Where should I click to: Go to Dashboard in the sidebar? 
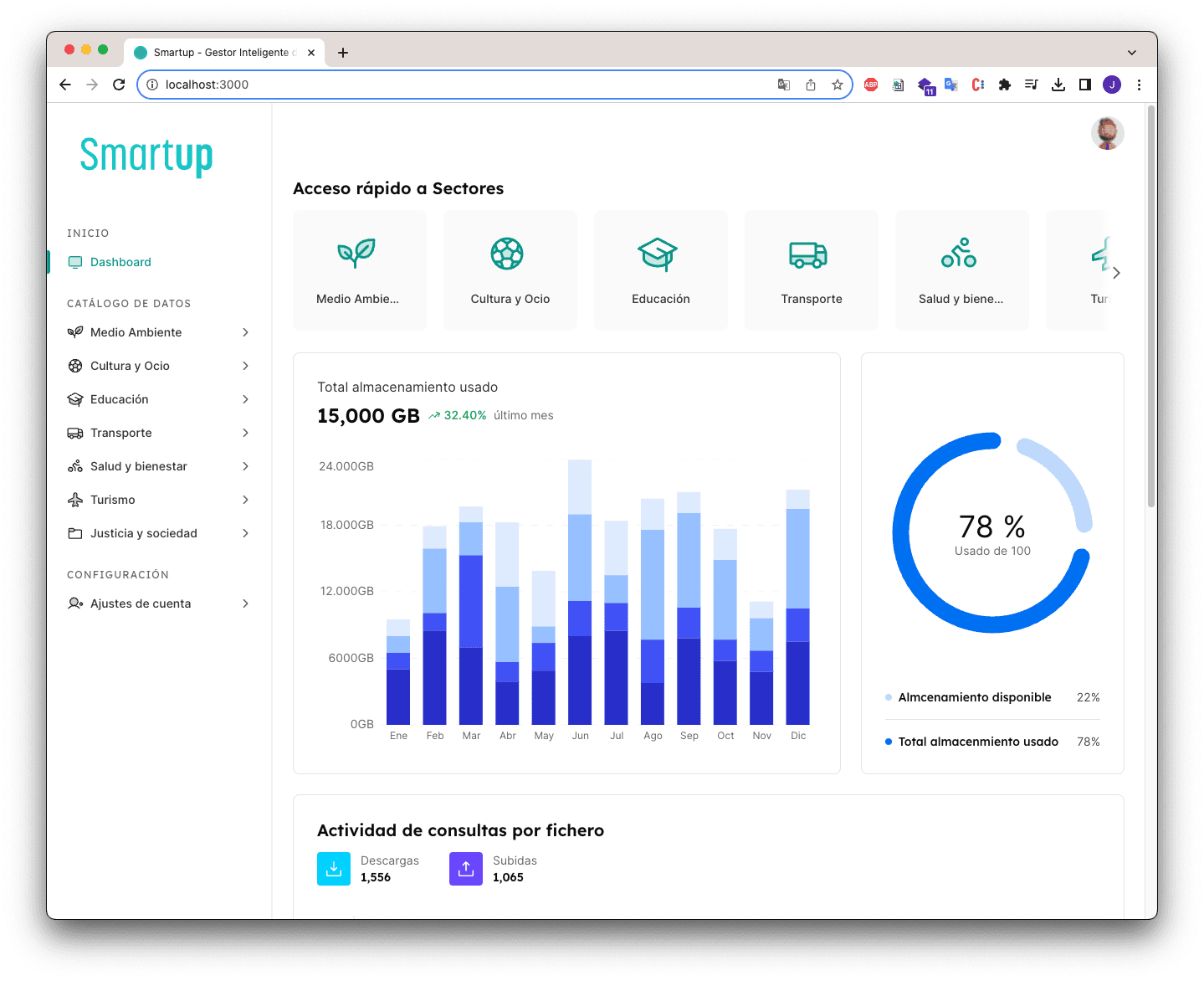point(120,262)
